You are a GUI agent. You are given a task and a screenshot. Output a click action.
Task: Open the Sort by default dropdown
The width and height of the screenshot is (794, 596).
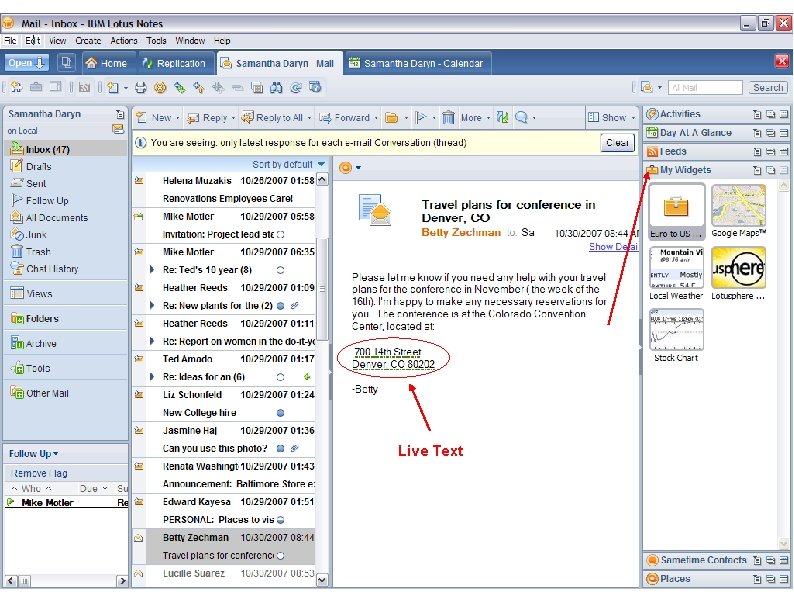point(288,165)
